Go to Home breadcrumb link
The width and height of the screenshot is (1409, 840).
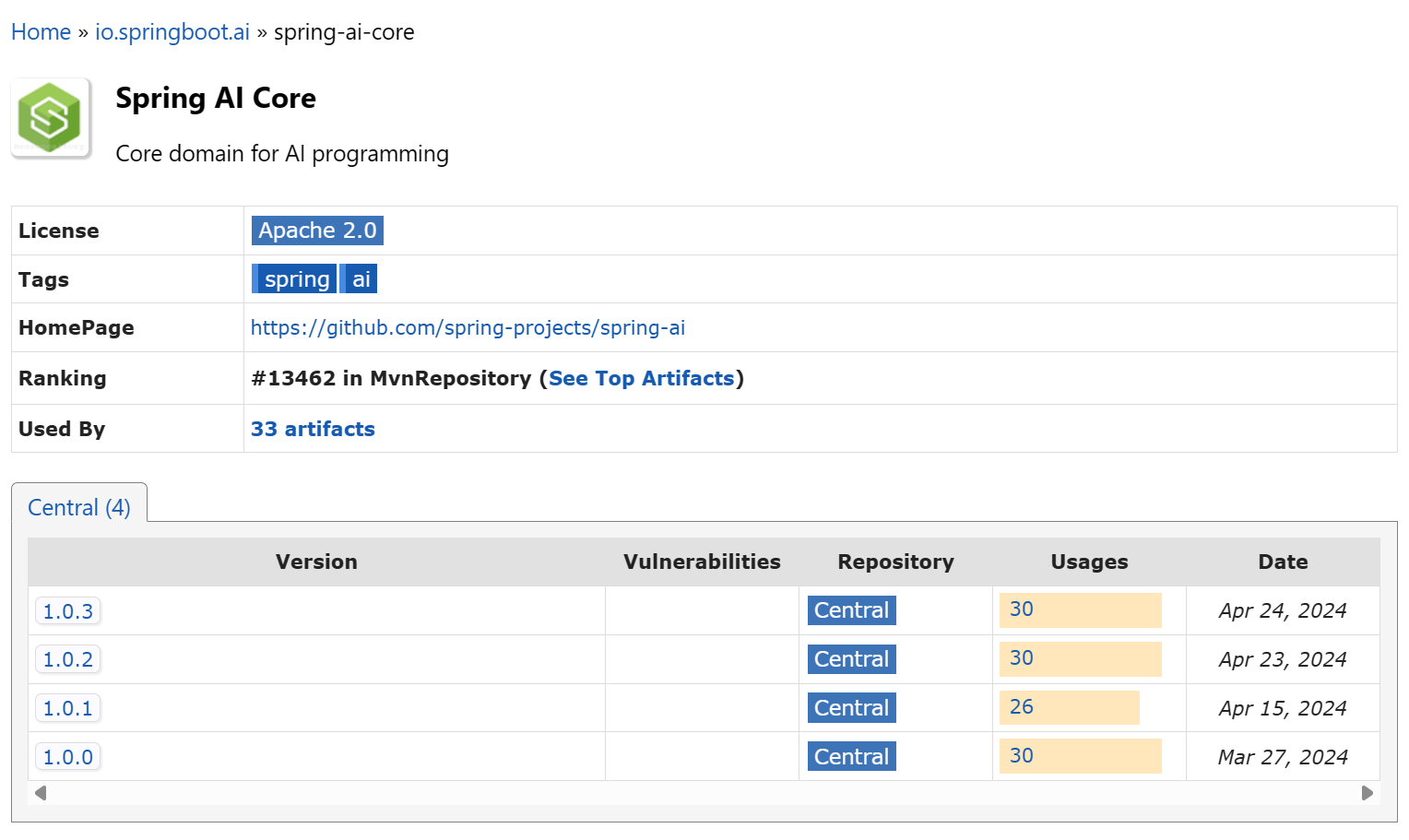click(41, 32)
